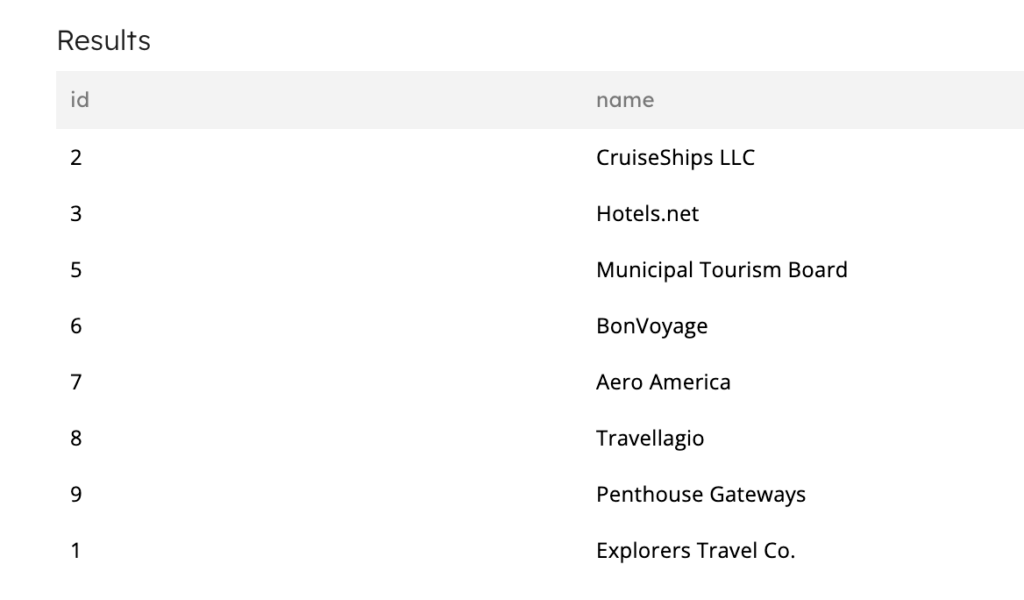This screenshot has width=1024, height=600.
Task: Click the Results heading
Action: pos(104,40)
